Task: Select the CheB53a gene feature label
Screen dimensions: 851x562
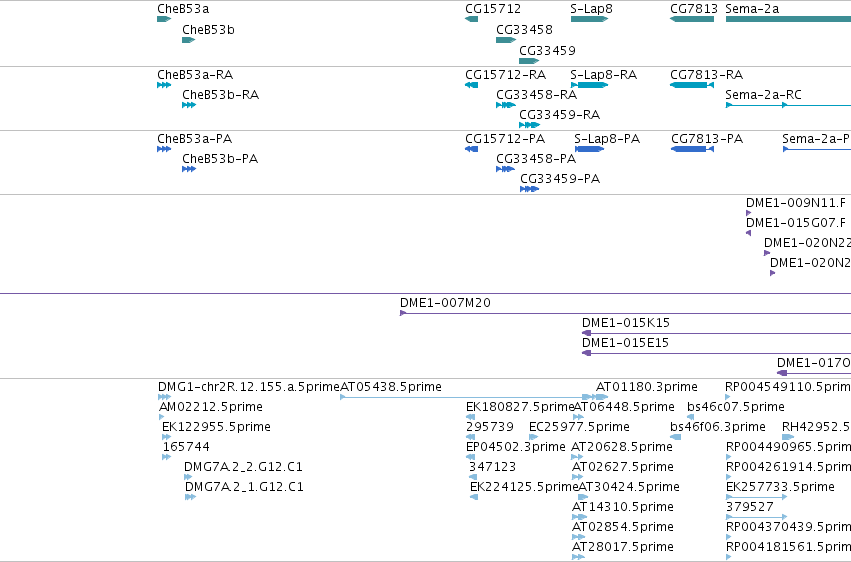Action: click(183, 9)
